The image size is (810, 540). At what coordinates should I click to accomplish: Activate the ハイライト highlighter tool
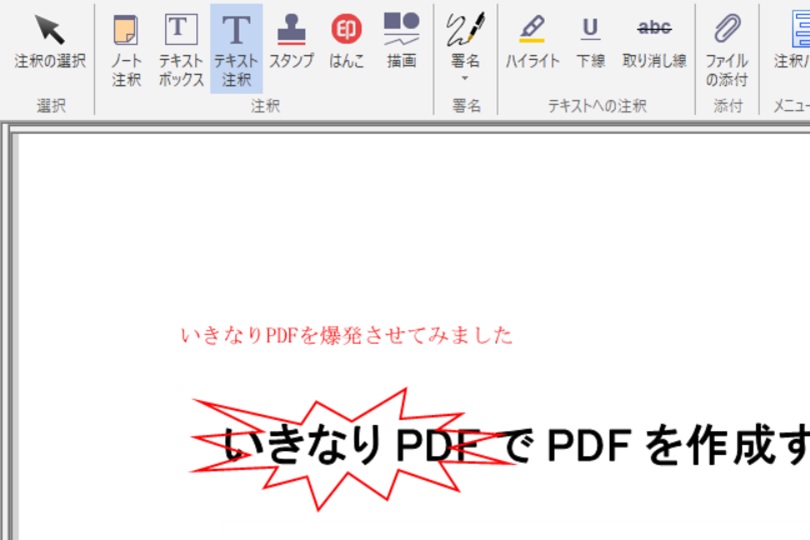point(532,41)
